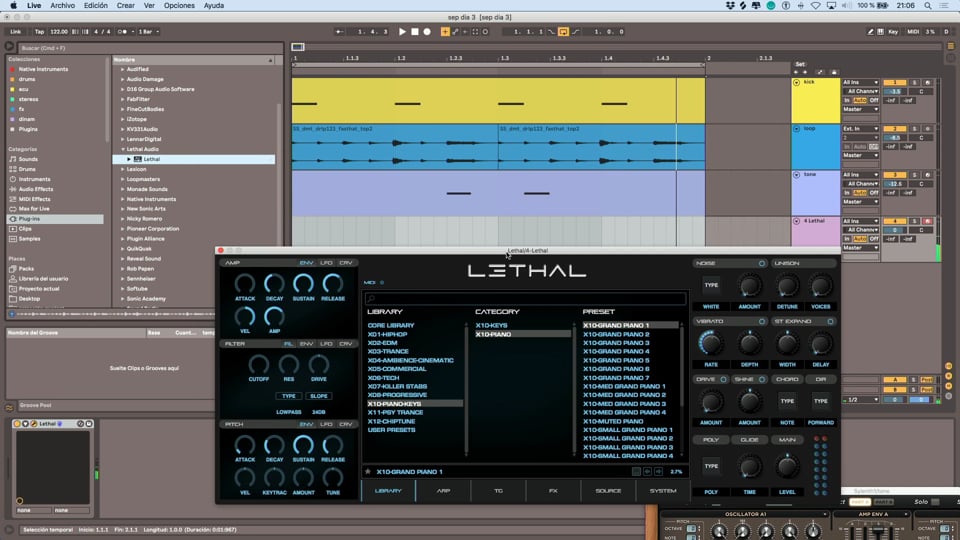
Task: Select the X01-HIPHOP library in Lethal
Action: pos(388,334)
